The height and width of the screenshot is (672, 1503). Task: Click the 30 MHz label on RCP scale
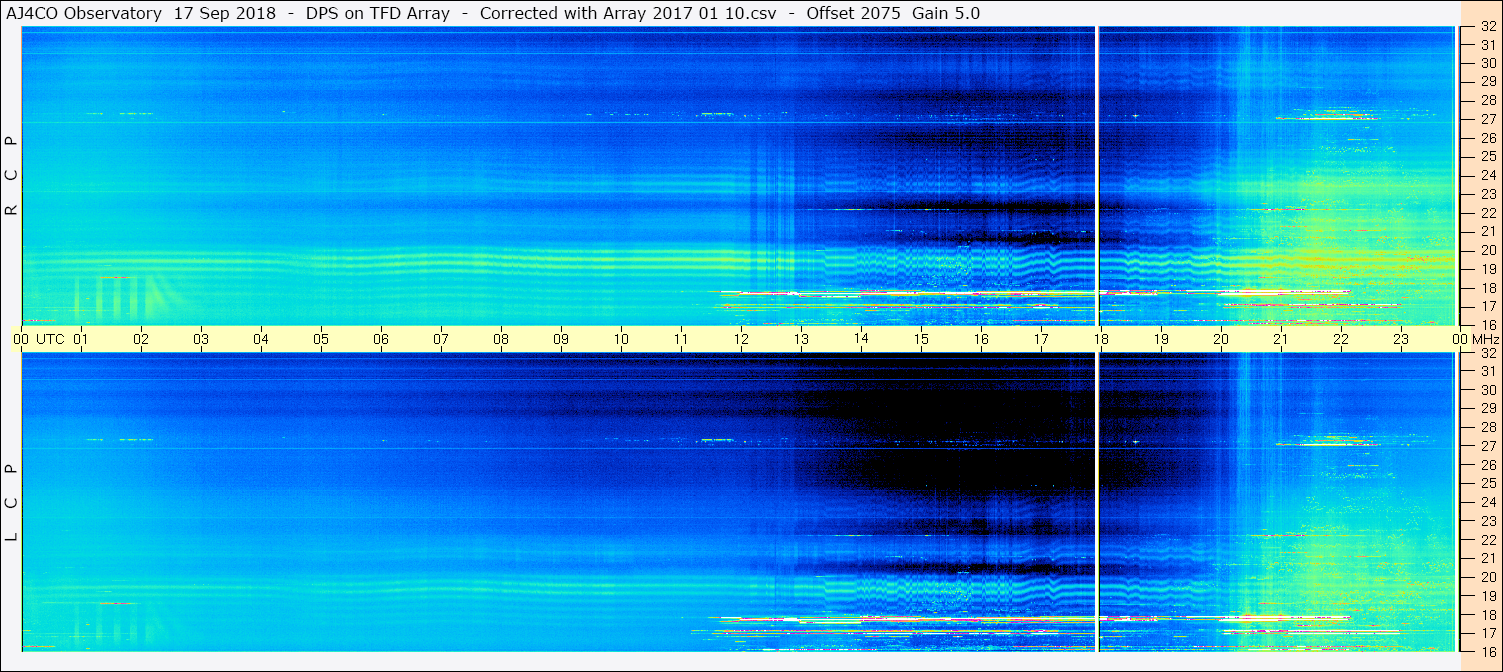pyautogui.click(x=1488, y=63)
